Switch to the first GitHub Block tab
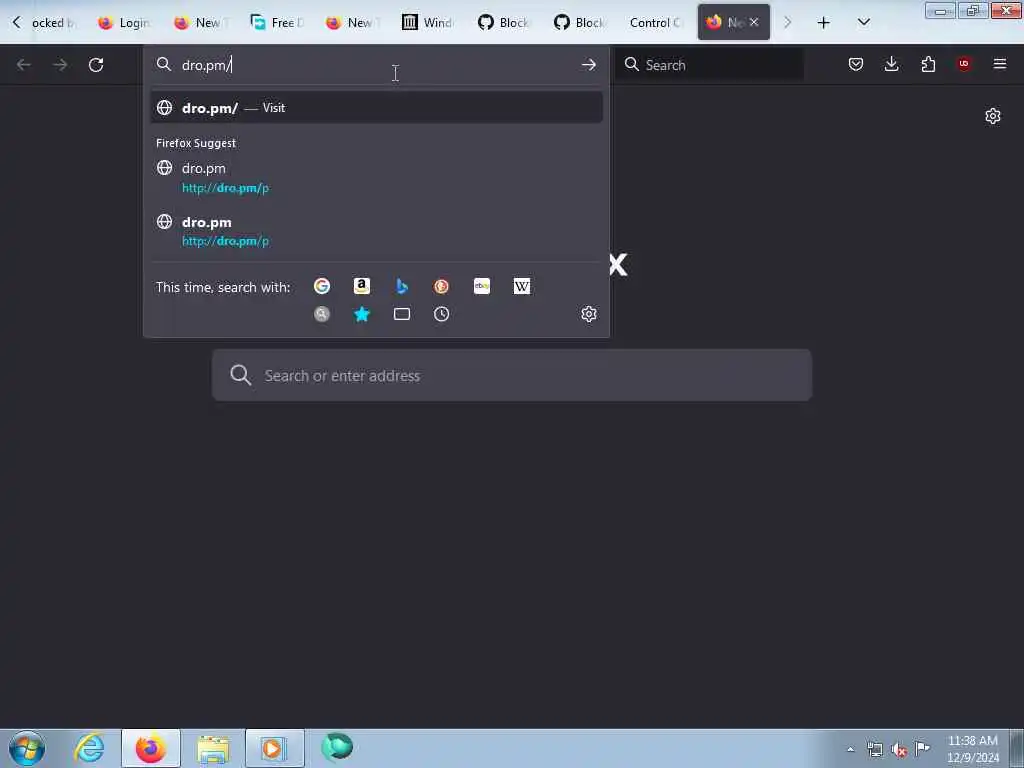 click(504, 23)
